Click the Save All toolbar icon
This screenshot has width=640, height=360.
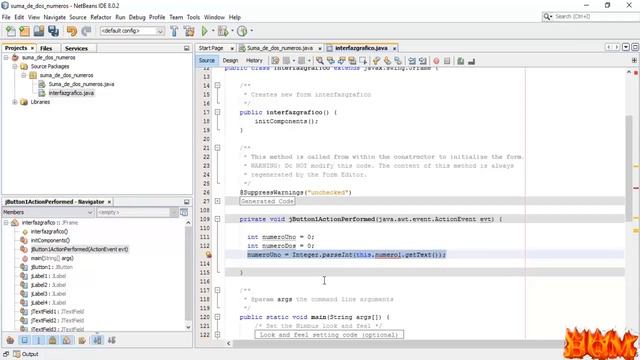point(53,31)
